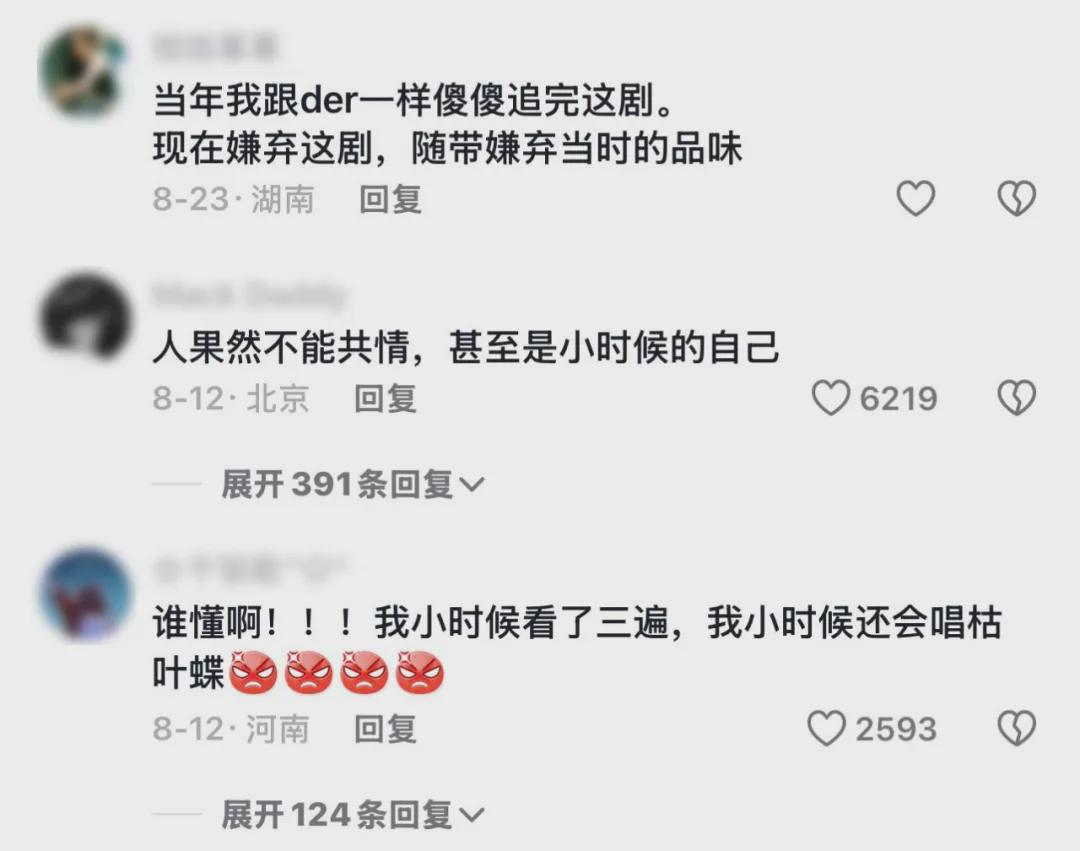
Task: Click the chevron next to 展开124条回复
Action: (x=472, y=817)
